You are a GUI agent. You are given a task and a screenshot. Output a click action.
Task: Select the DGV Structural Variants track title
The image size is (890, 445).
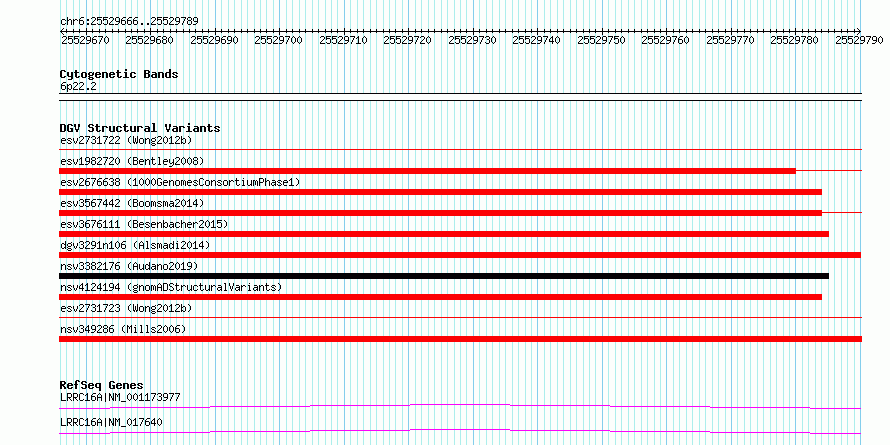pyautogui.click(x=140, y=128)
